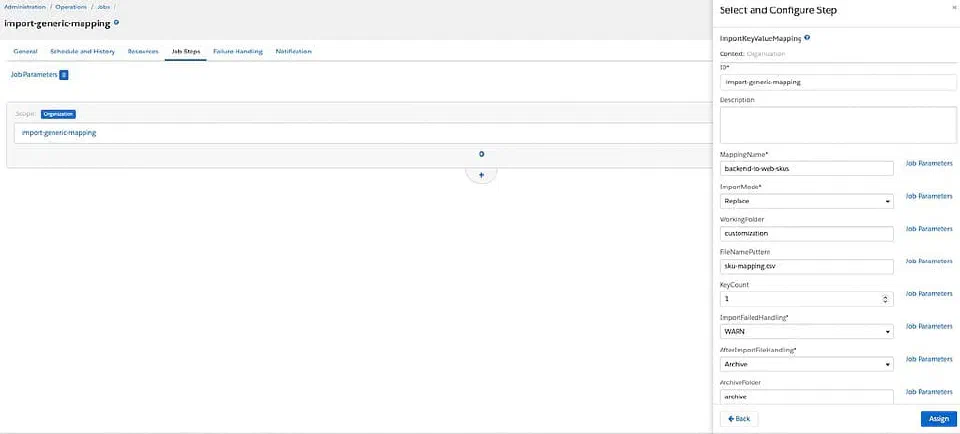Focus the ArchiveFolder input field
The image size is (960, 434).
point(806,397)
